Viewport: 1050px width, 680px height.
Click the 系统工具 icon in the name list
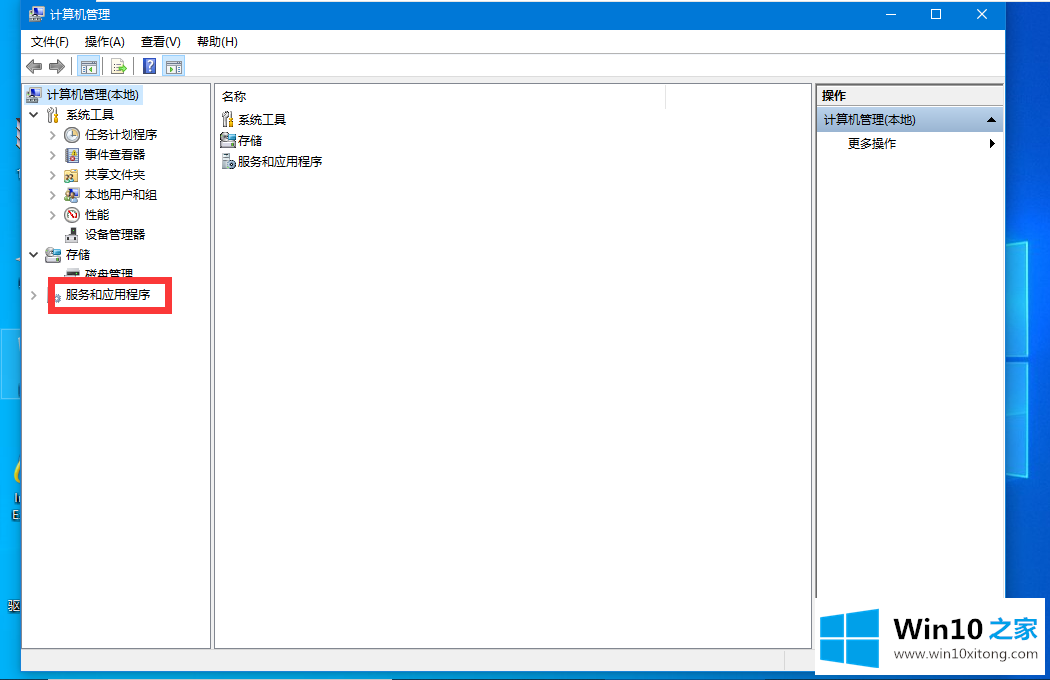click(x=228, y=119)
